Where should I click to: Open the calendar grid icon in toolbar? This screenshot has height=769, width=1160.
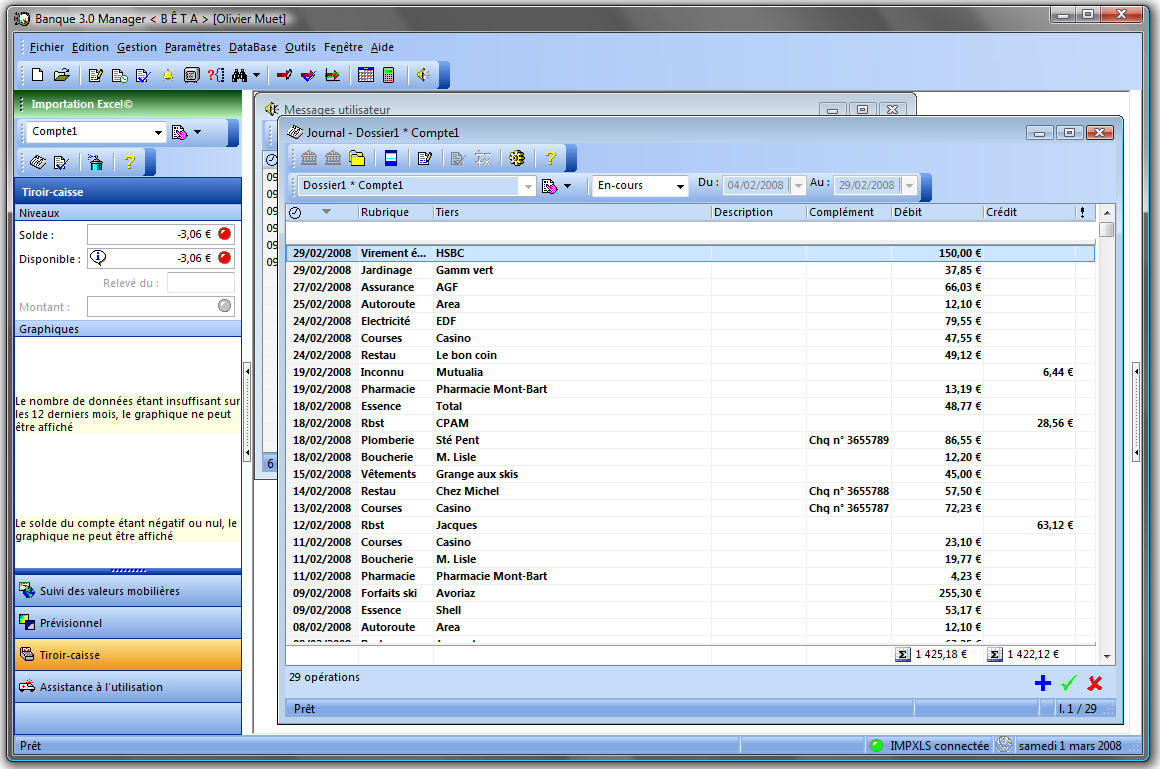click(366, 75)
